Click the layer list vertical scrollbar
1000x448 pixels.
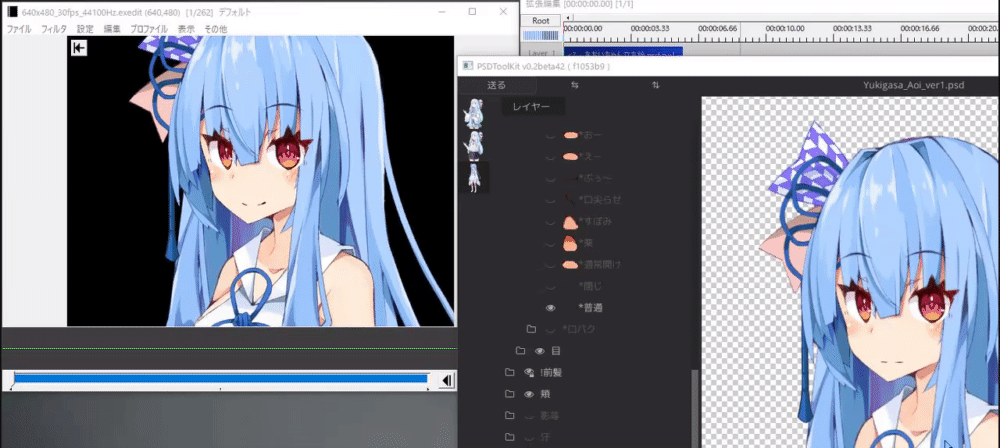point(695,408)
